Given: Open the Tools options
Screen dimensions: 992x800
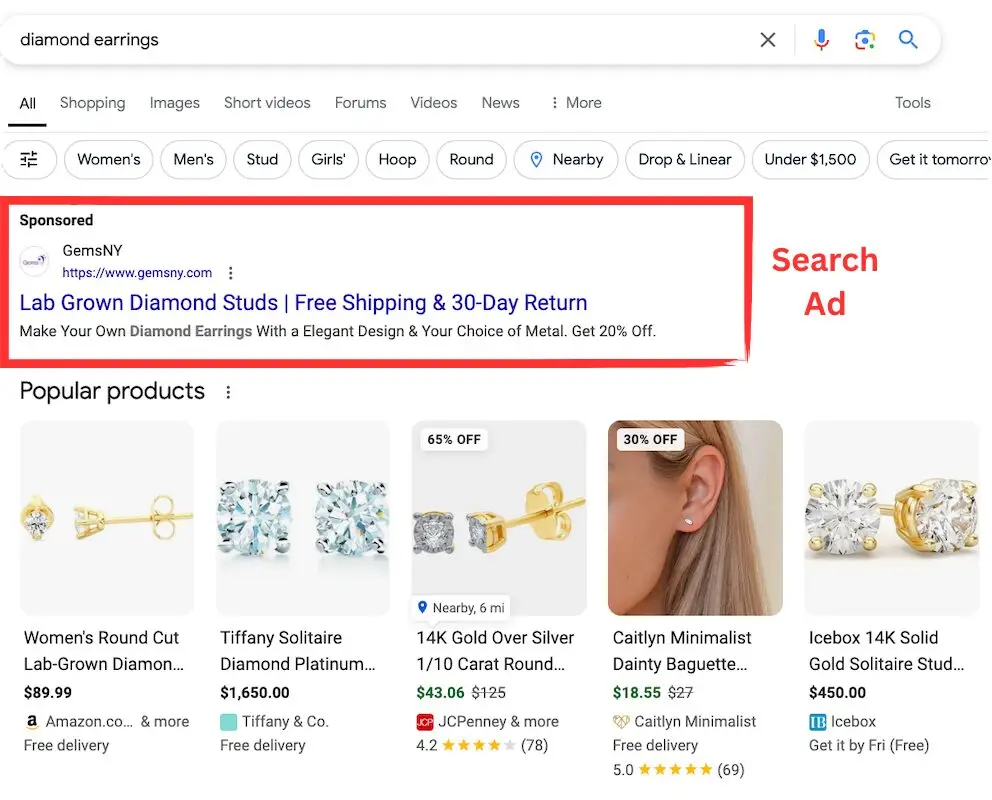Looking at the screenshot, I should 912,102.
